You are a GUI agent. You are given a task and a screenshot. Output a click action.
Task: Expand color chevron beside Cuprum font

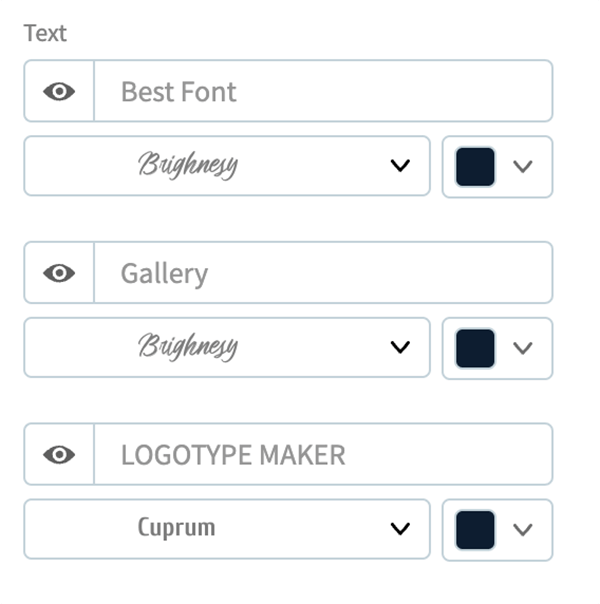(x=523, y=530)
